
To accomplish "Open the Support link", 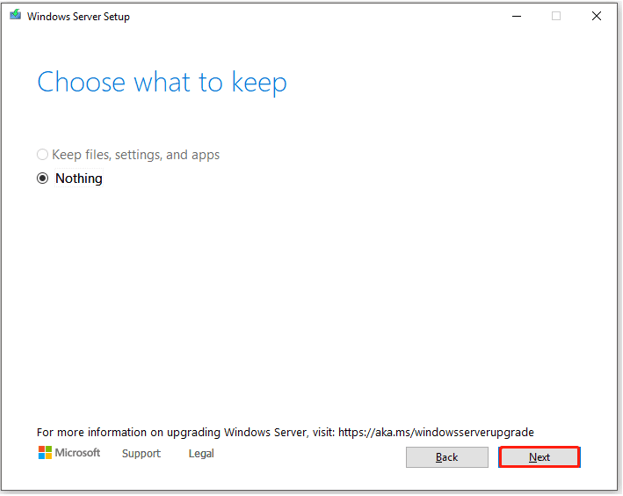I will pyautogui.click(x=141, y=453).
